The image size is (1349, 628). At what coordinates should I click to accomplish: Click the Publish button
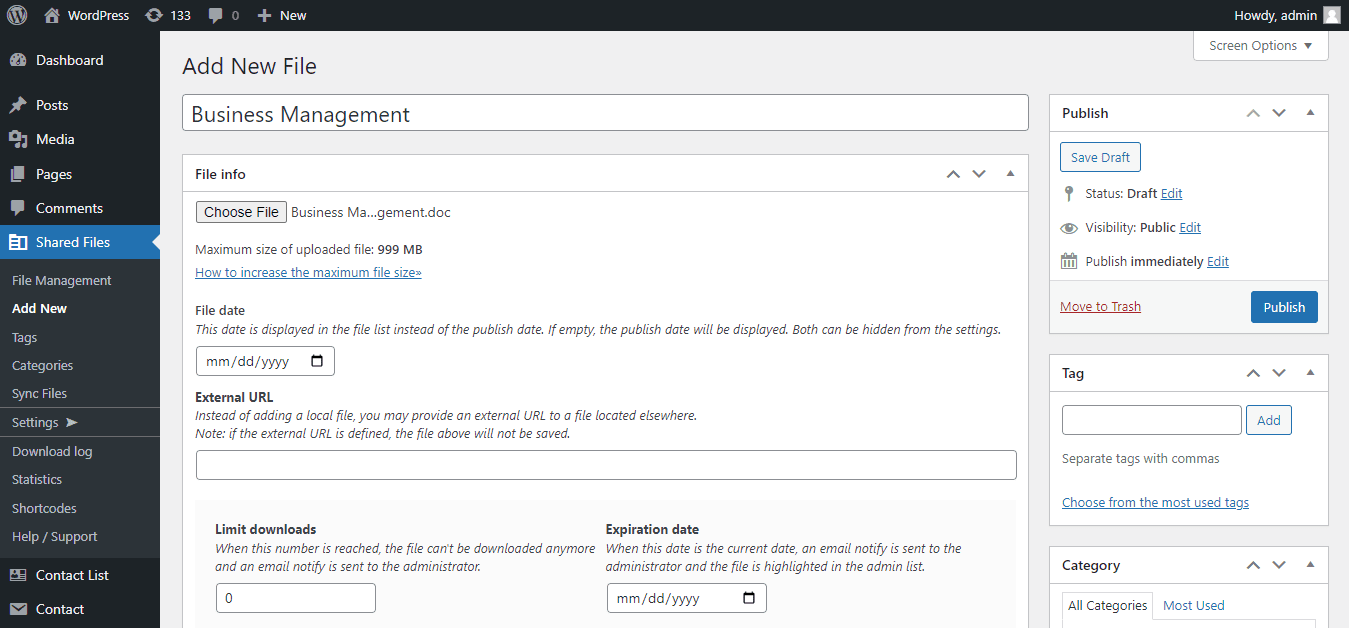pyautogui.click(x=1284, y=307)
